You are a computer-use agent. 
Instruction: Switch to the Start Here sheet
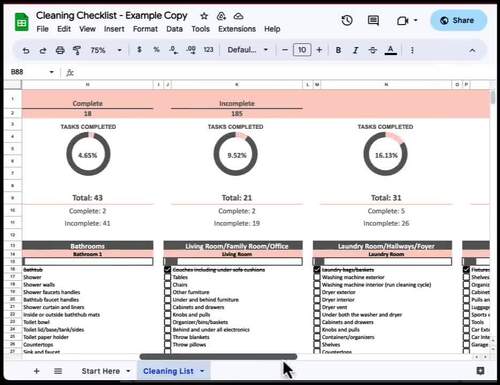(101, 371)
